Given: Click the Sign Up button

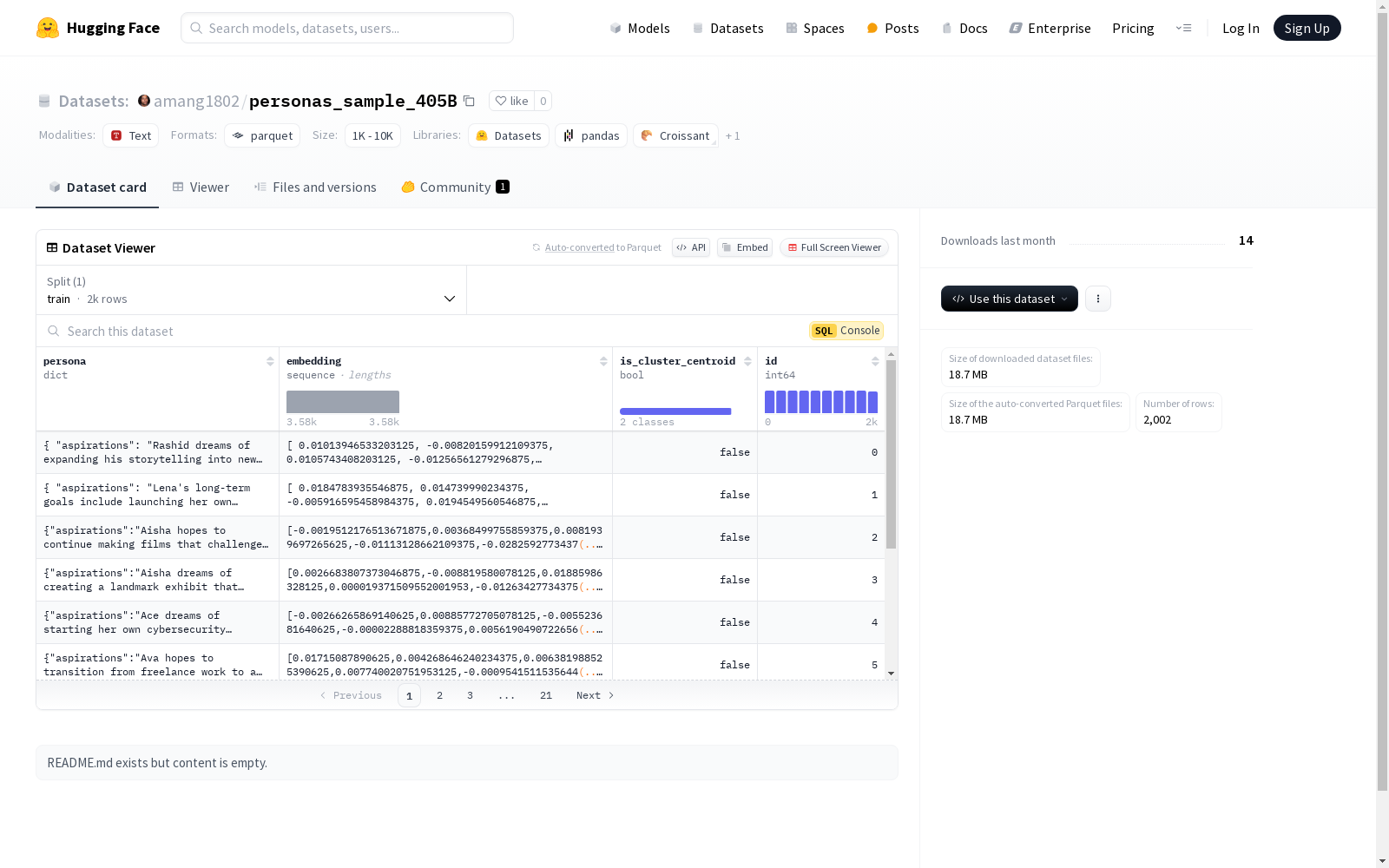Looking at the screenshot, I should [x=1307, y=28].
